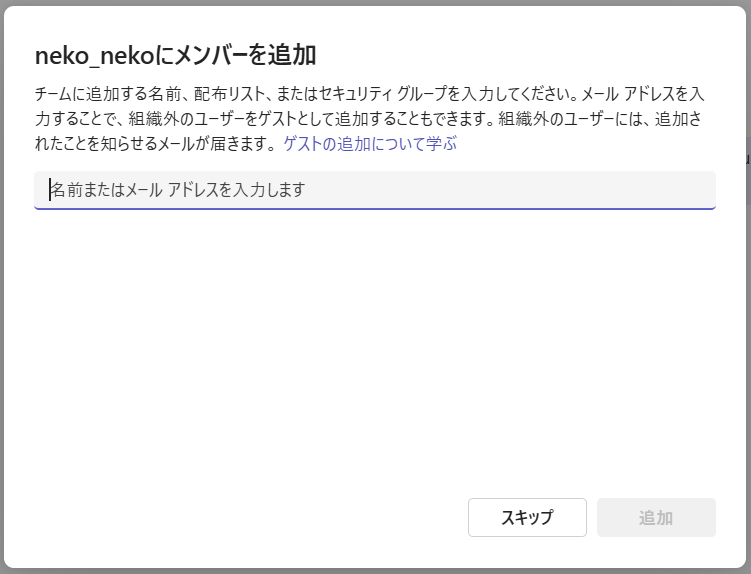
Task: Click the blue underline of the name field
Action: 375,208
